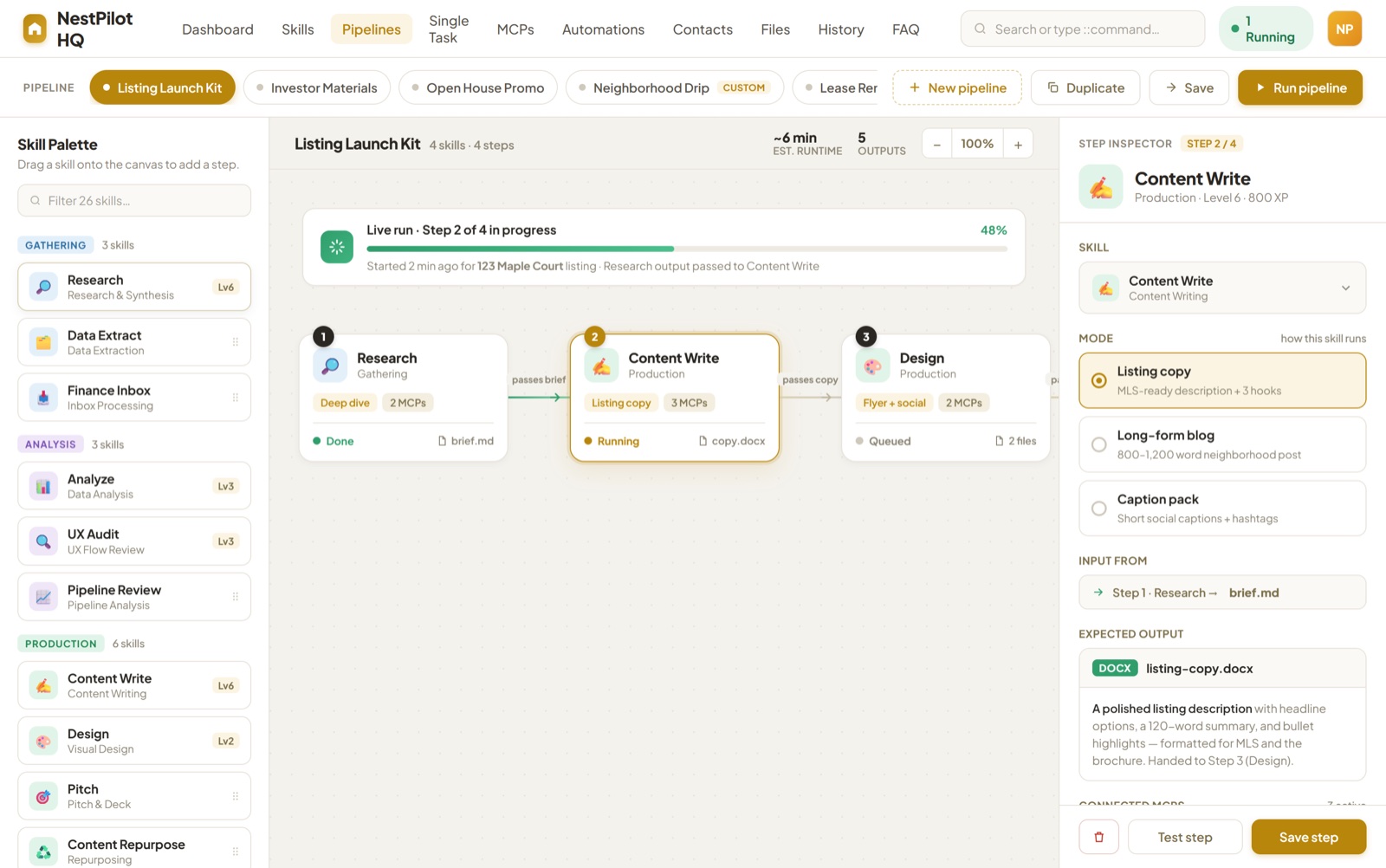Click the Research step card icon on canvas
This screenshot has width=1386, height=868.
tap(330, 366)
